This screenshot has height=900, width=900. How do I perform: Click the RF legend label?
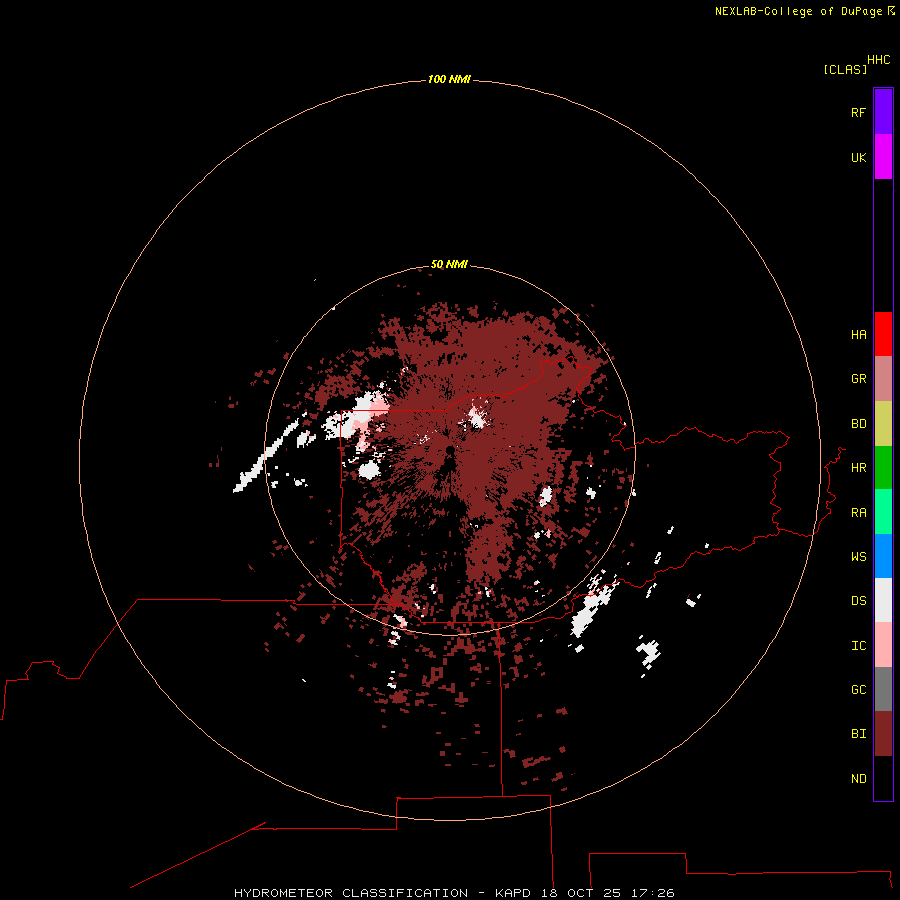(x=859, y=112)
